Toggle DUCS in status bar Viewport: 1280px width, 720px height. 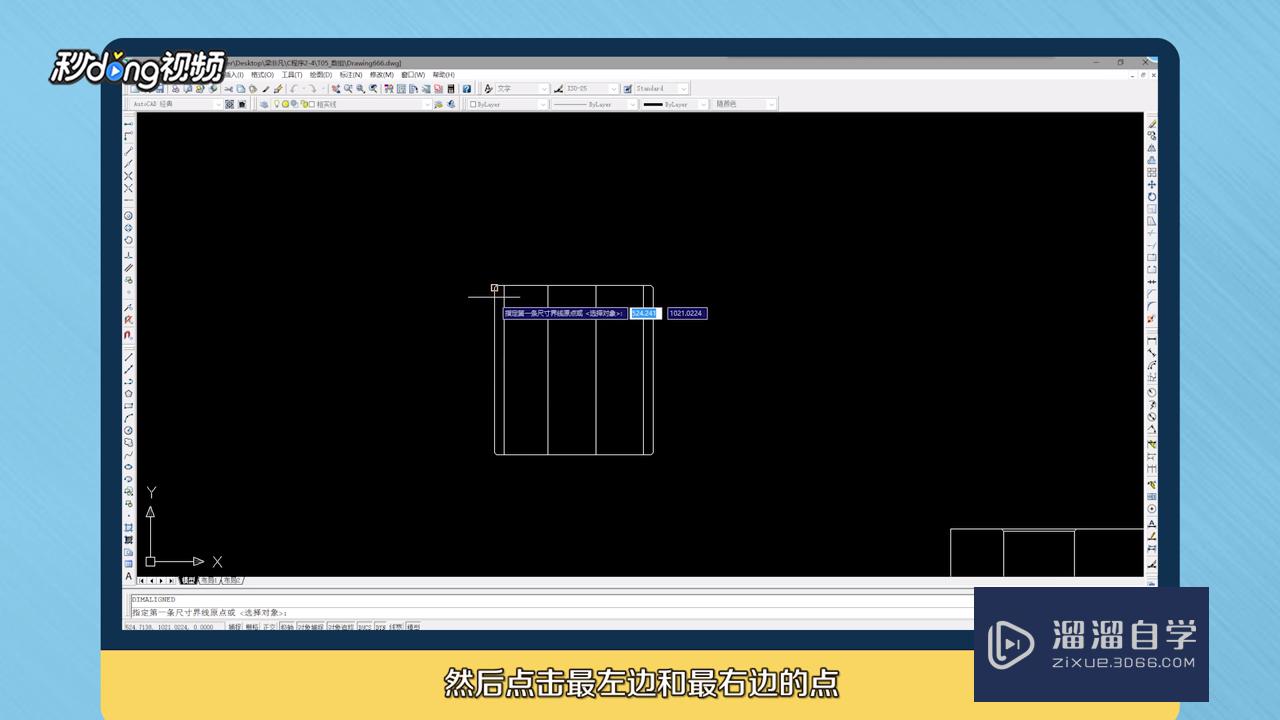coord(365,626)
